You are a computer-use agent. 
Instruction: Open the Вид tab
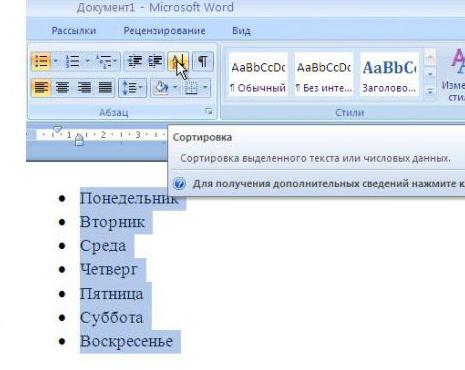click(241, 31)
